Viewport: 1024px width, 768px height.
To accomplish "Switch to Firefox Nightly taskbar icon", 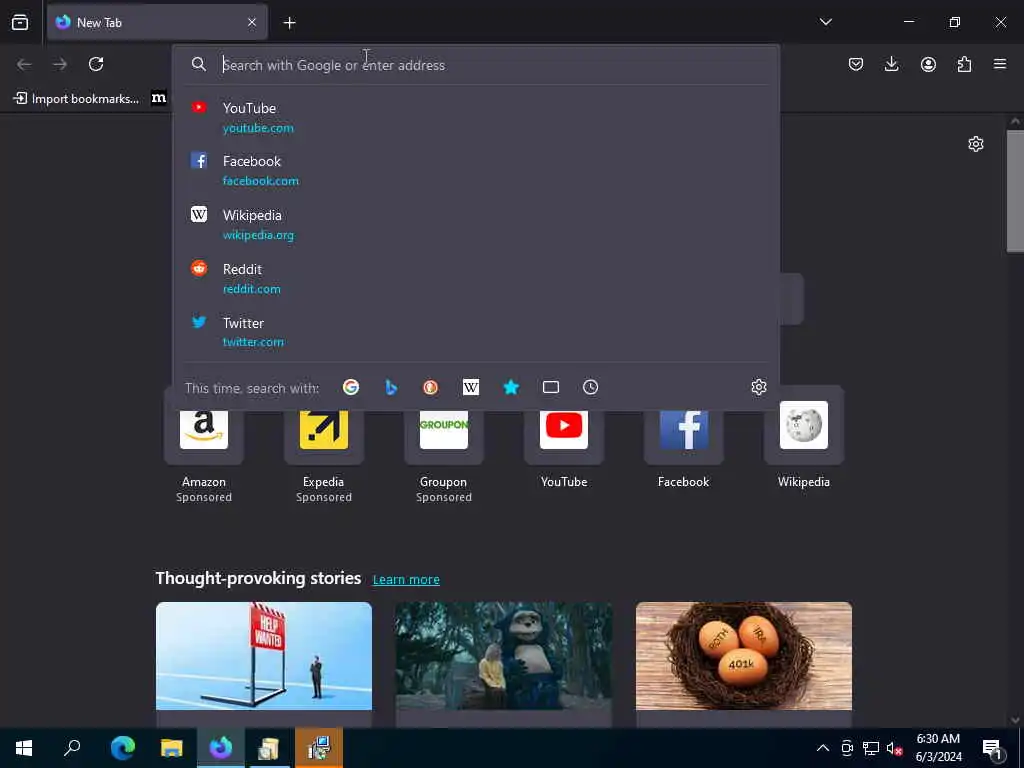I will pos(221,748).
